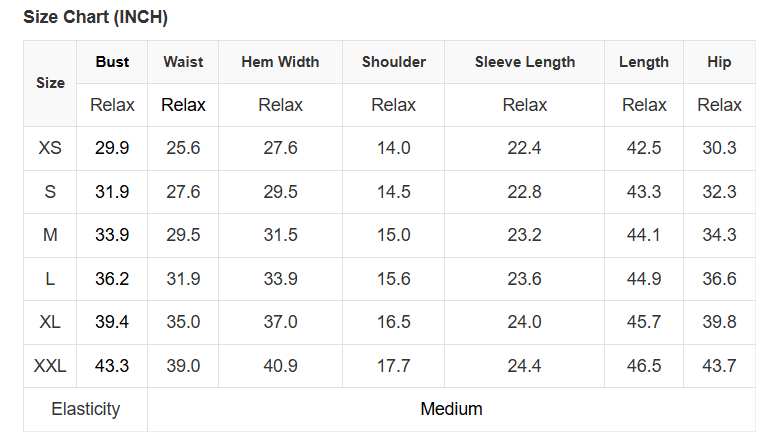This screenshot has height=432, width=780.
Task: Select the Hem Width column header
Action: 280,62
